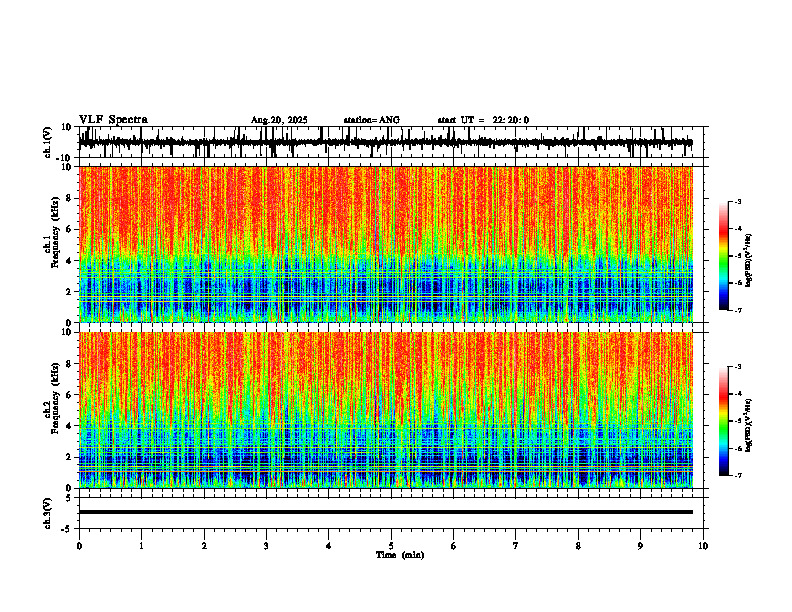This screenshot has height=612, width=792.
Task: Click the log(PSD) label beside ch.1 color scale
Action: point(749,261)
